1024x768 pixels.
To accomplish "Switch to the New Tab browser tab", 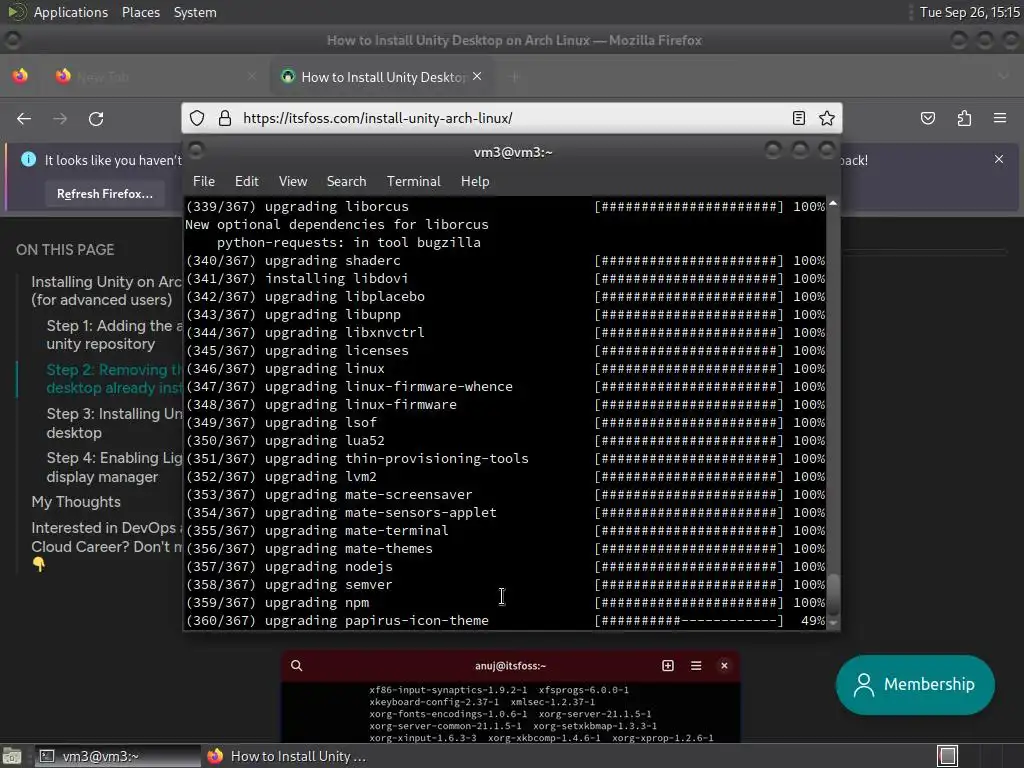I will click(x=155, y=77).
